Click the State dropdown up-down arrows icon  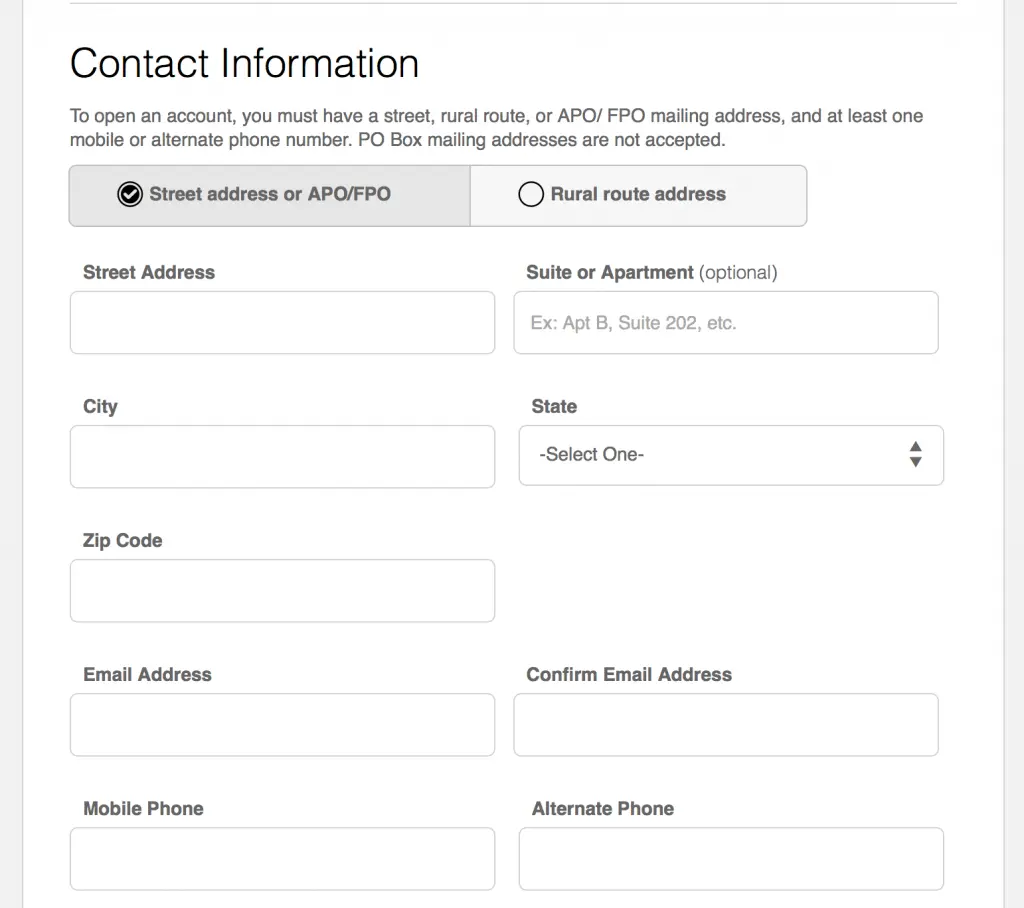916,454
